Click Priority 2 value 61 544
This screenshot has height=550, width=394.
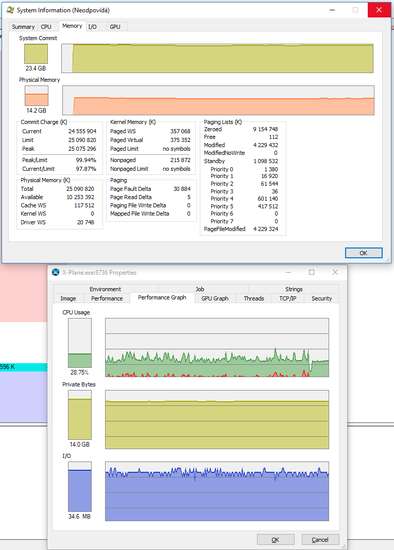[x=270, y=184]
